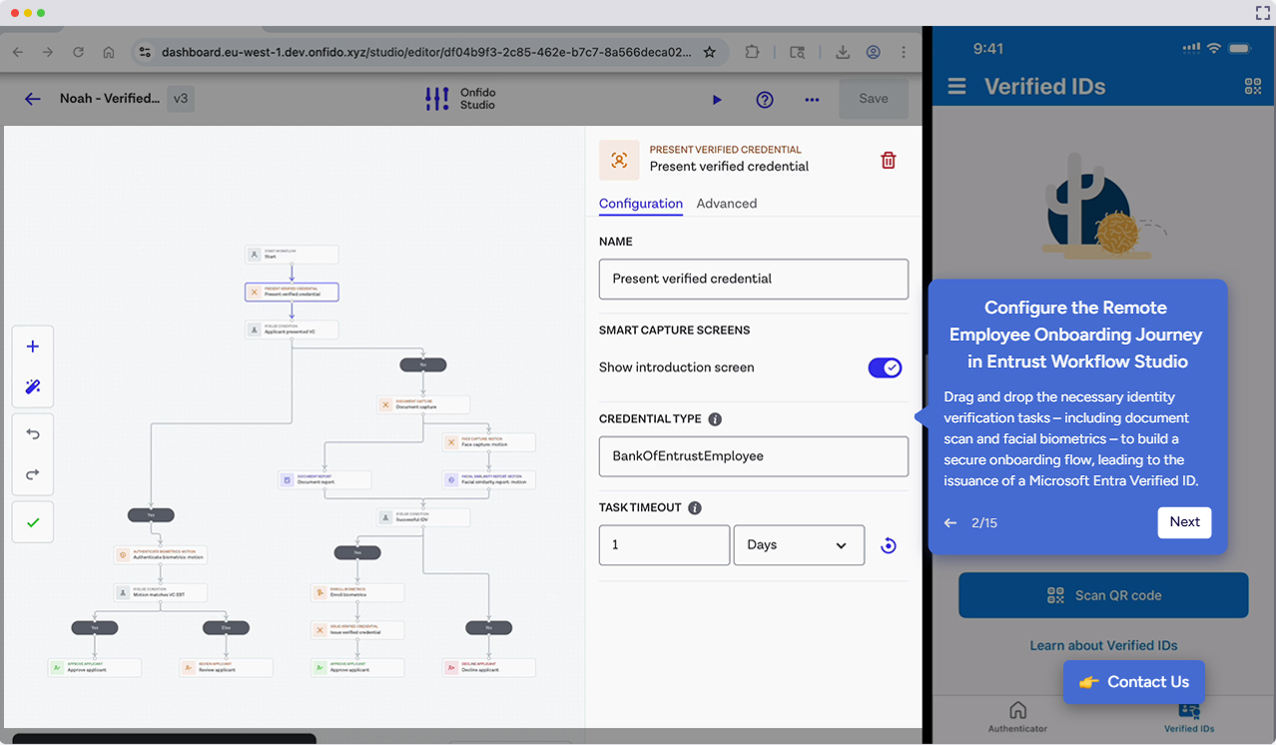Edit the Credential Type field
1276x745 pixels.
[x=754, y=456]
